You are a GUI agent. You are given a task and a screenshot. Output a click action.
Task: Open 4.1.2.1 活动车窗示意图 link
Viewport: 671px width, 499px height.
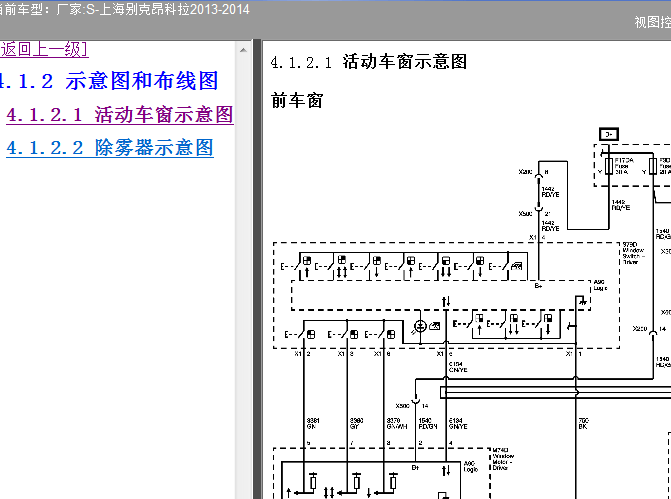click(120, 115)
